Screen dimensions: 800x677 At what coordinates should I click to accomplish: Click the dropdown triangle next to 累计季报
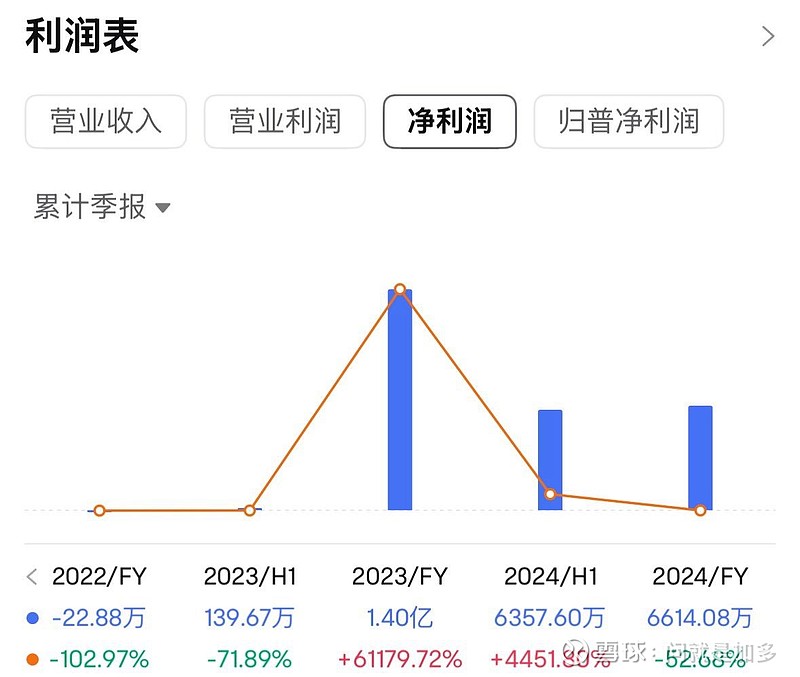[x=163, y=208]
